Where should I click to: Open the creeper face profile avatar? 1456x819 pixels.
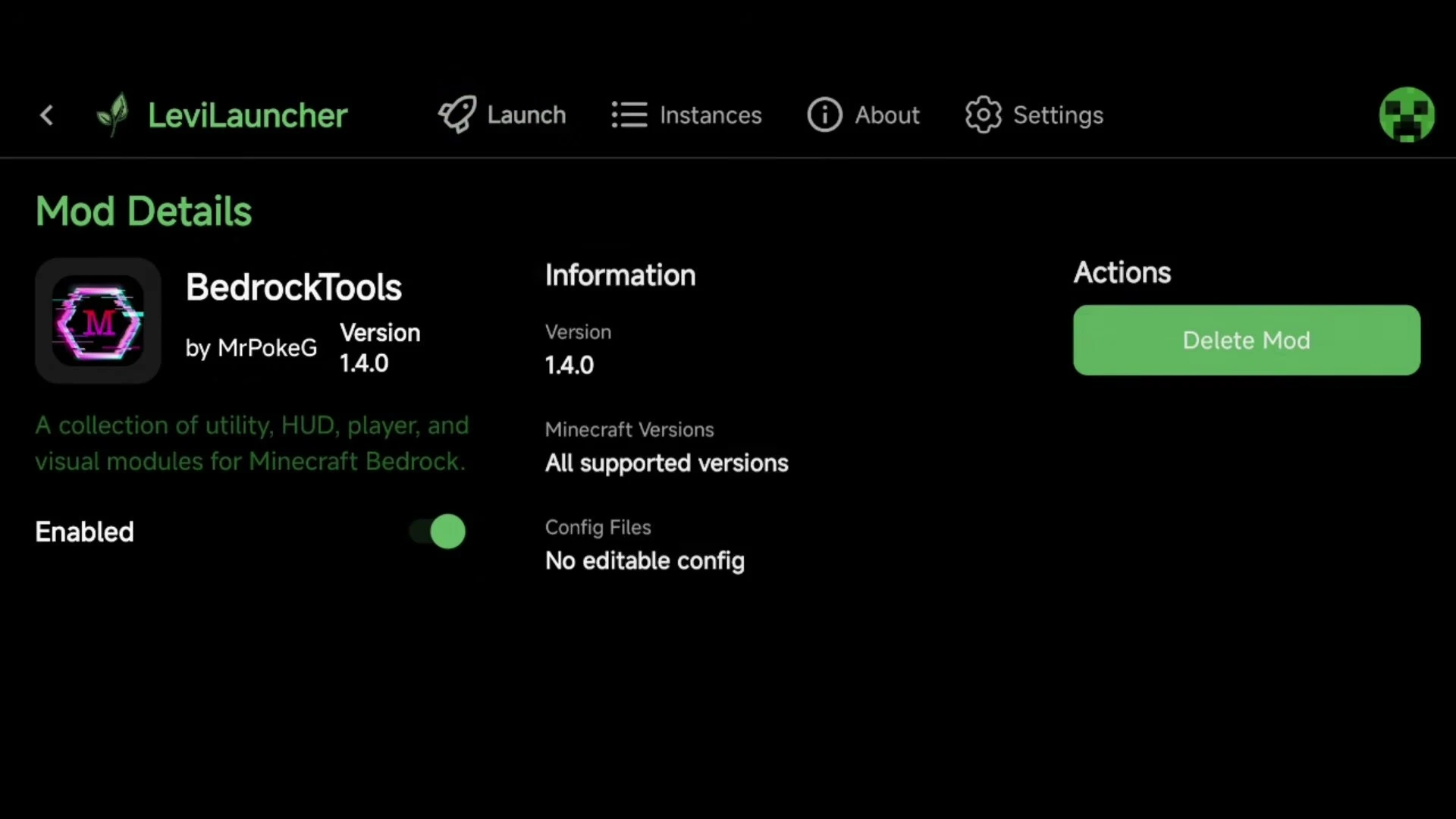[x=1407, y=115]
